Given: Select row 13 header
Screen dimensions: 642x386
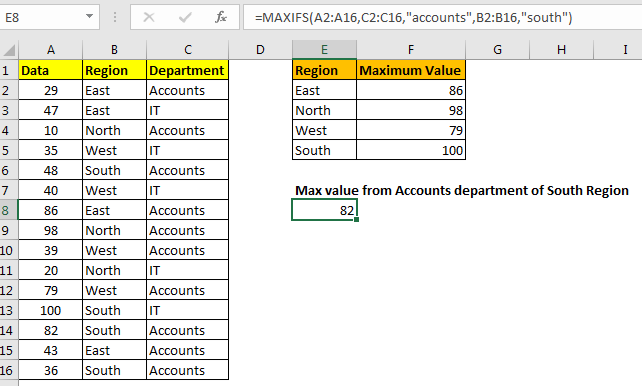Looking at the screenshot, I should [8, 310].
